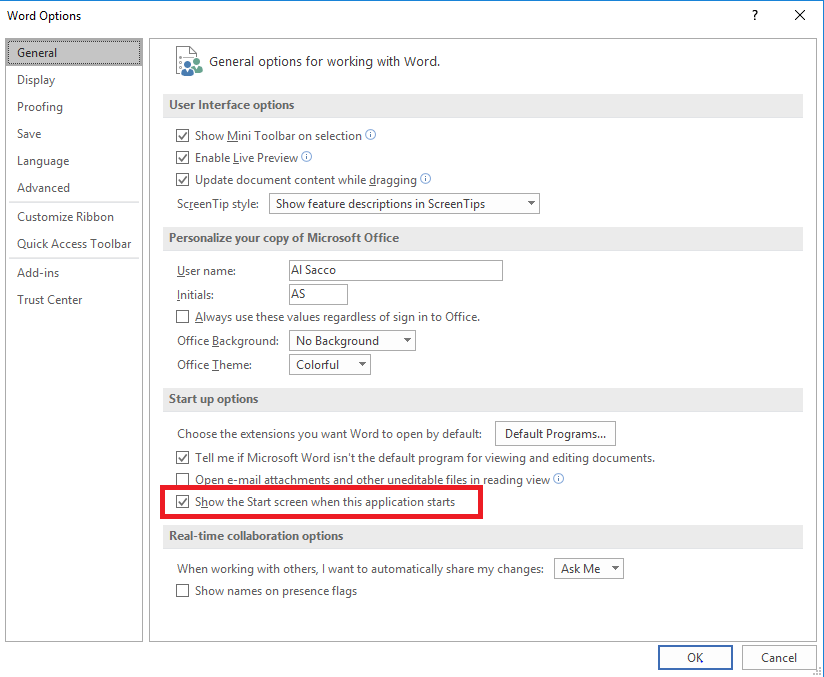Image resolution: width=824 pixels, height=677 pixels.
Task: Uncheck Show Mini Toolbar on selection
Action: pos(183,135)
